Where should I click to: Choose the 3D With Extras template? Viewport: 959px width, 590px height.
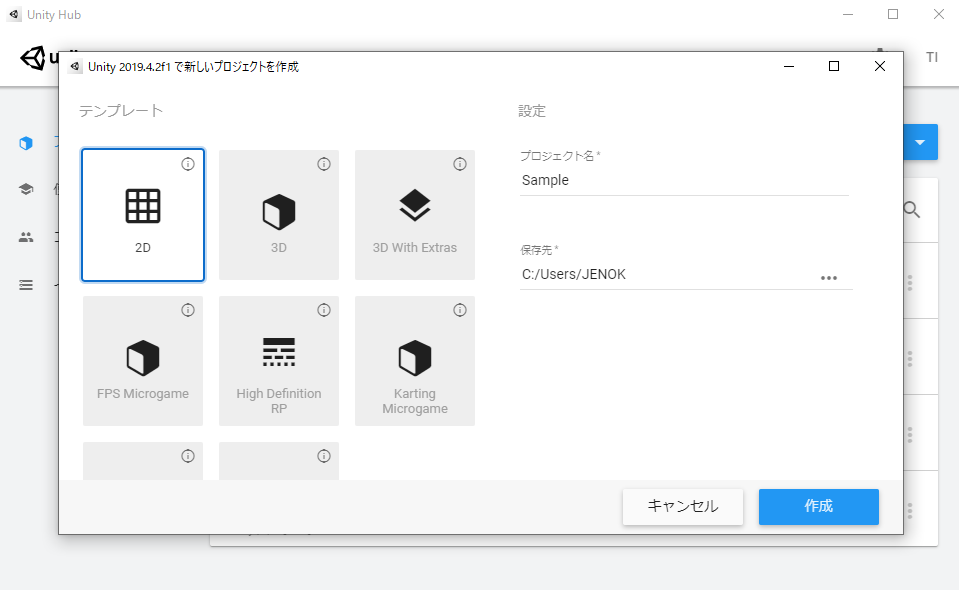tap(415, 215)
